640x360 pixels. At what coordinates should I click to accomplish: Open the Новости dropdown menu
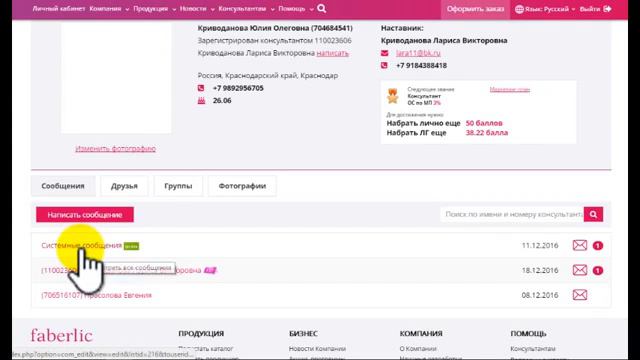pyautogui.click(x=197, y=9)
